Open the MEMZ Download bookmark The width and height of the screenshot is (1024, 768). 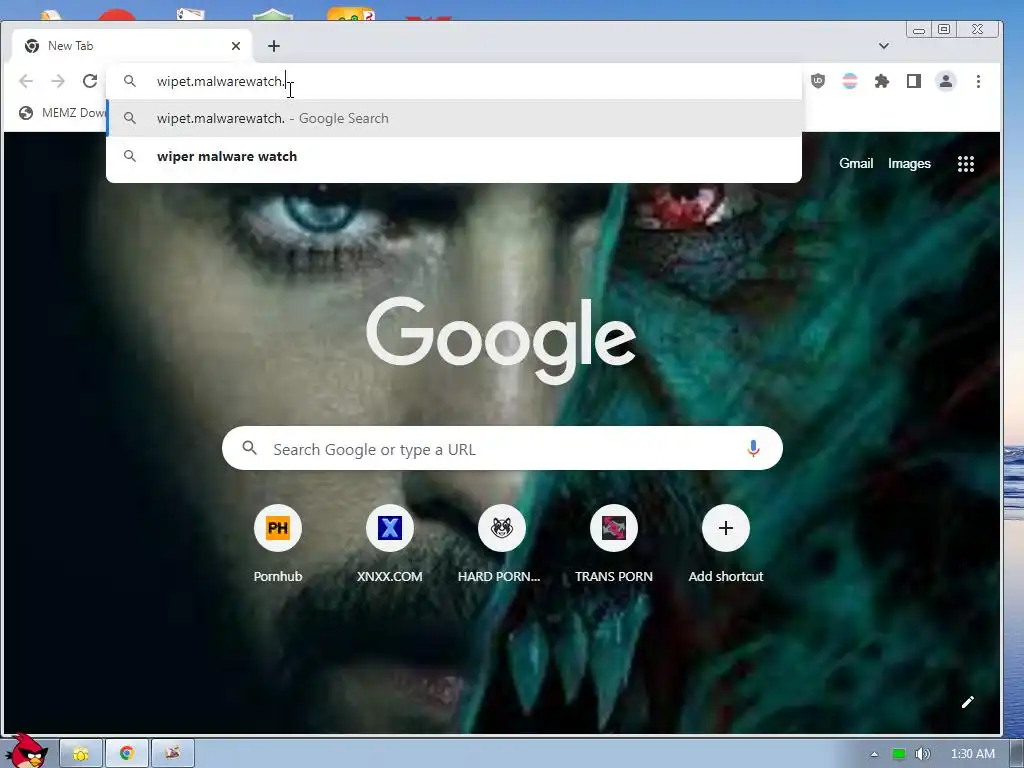62,112
